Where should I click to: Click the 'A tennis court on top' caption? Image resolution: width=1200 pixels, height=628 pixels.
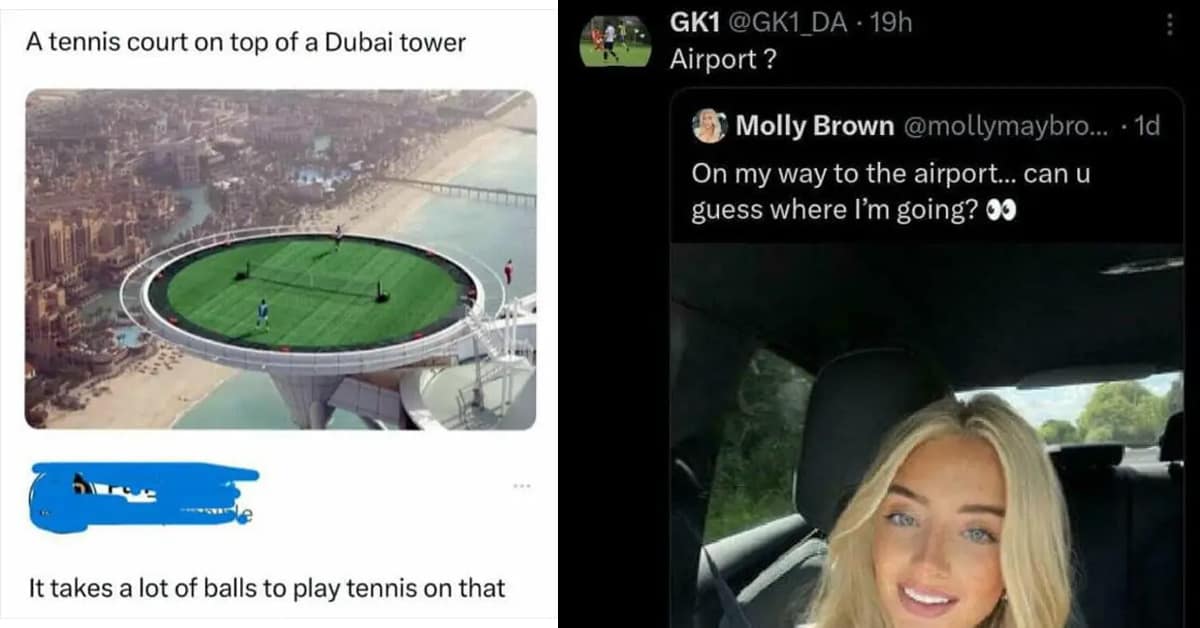pyautogui.click(x=246, y=44)
